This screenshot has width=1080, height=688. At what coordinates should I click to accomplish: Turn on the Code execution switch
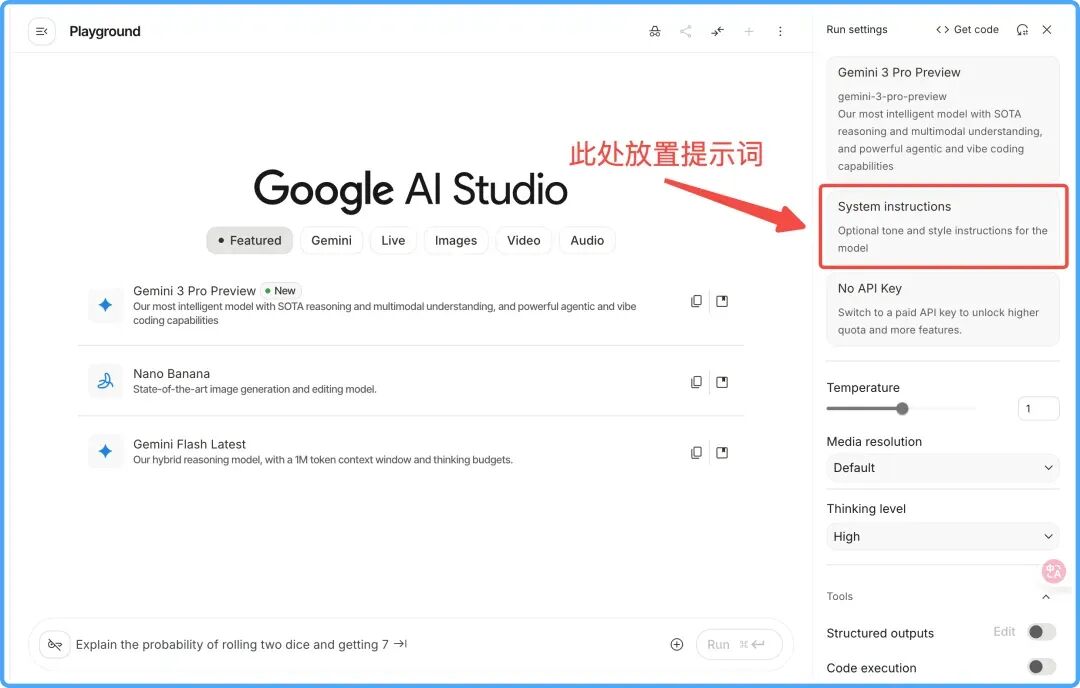1041,667
